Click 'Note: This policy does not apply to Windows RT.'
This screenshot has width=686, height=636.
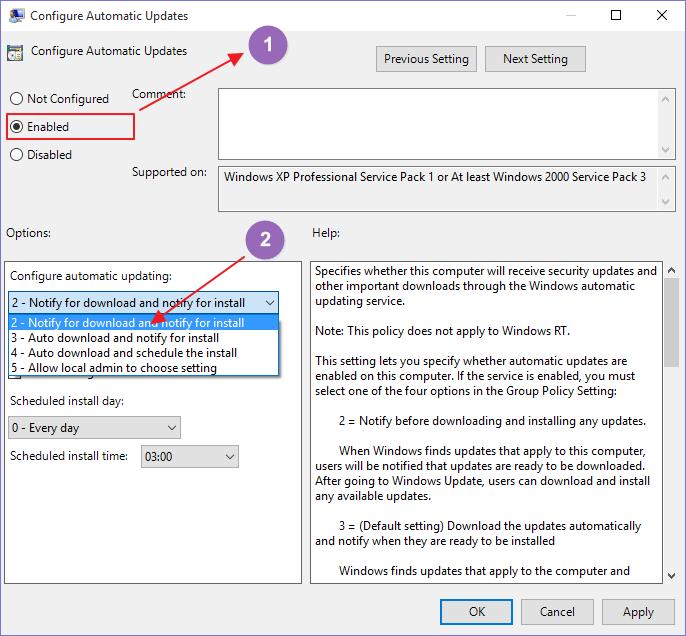[x=442, y=331]
